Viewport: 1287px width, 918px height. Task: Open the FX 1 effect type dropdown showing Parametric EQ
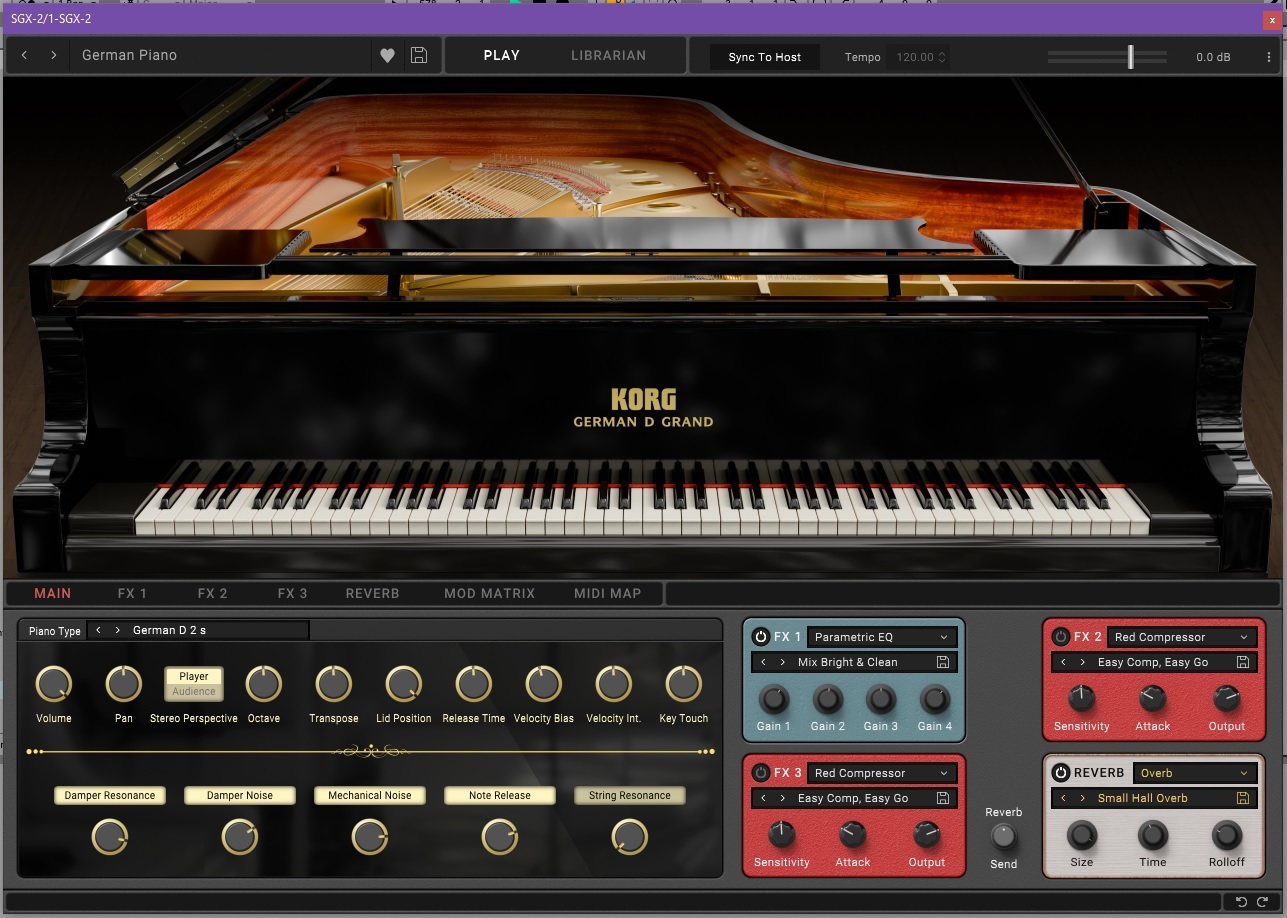click(x=881, y=636)
